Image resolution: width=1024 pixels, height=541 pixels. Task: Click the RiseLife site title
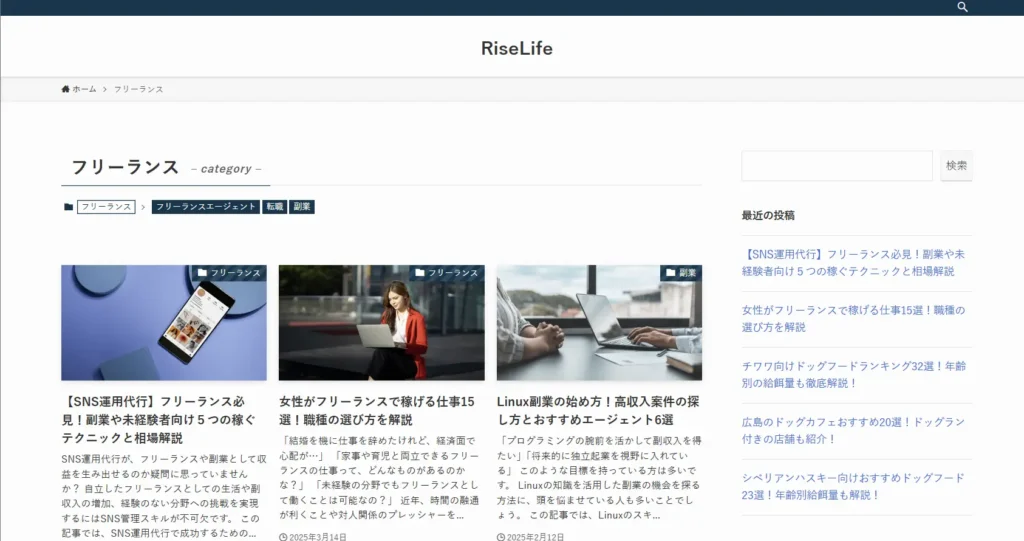point(517,48)
